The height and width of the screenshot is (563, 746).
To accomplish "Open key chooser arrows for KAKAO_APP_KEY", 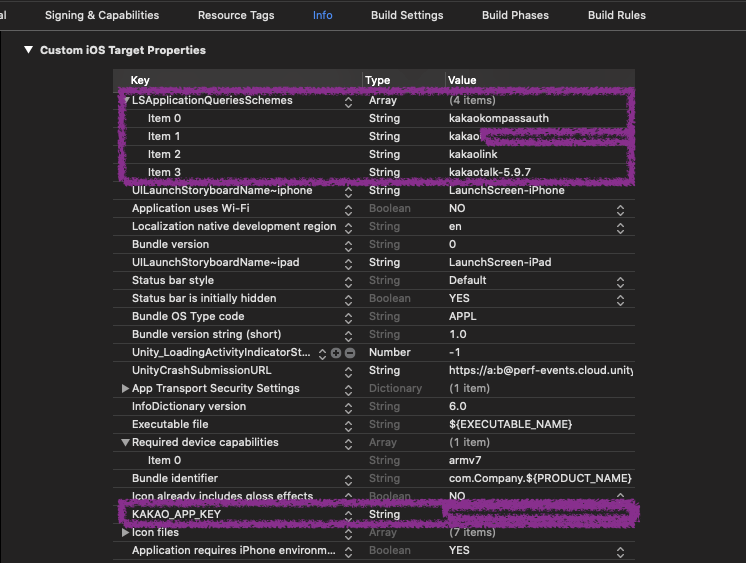I will tap(348, 515).
